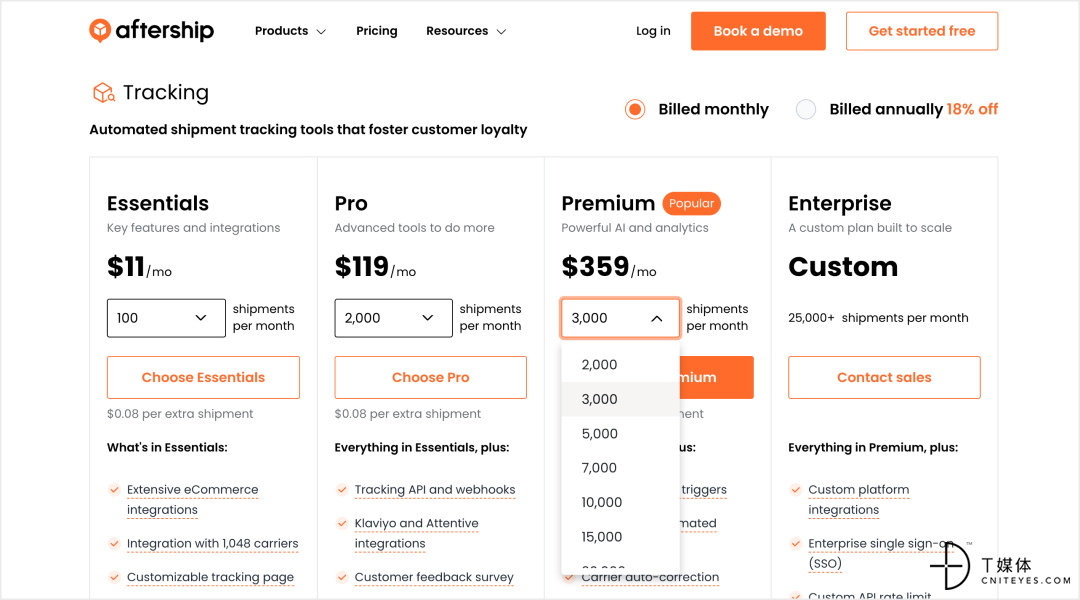Image resolution: width=1080 pixels, height=600 pixels.
Task: Click checkmark icon beside Extensive eCommerce integrations
Action: 114,490
